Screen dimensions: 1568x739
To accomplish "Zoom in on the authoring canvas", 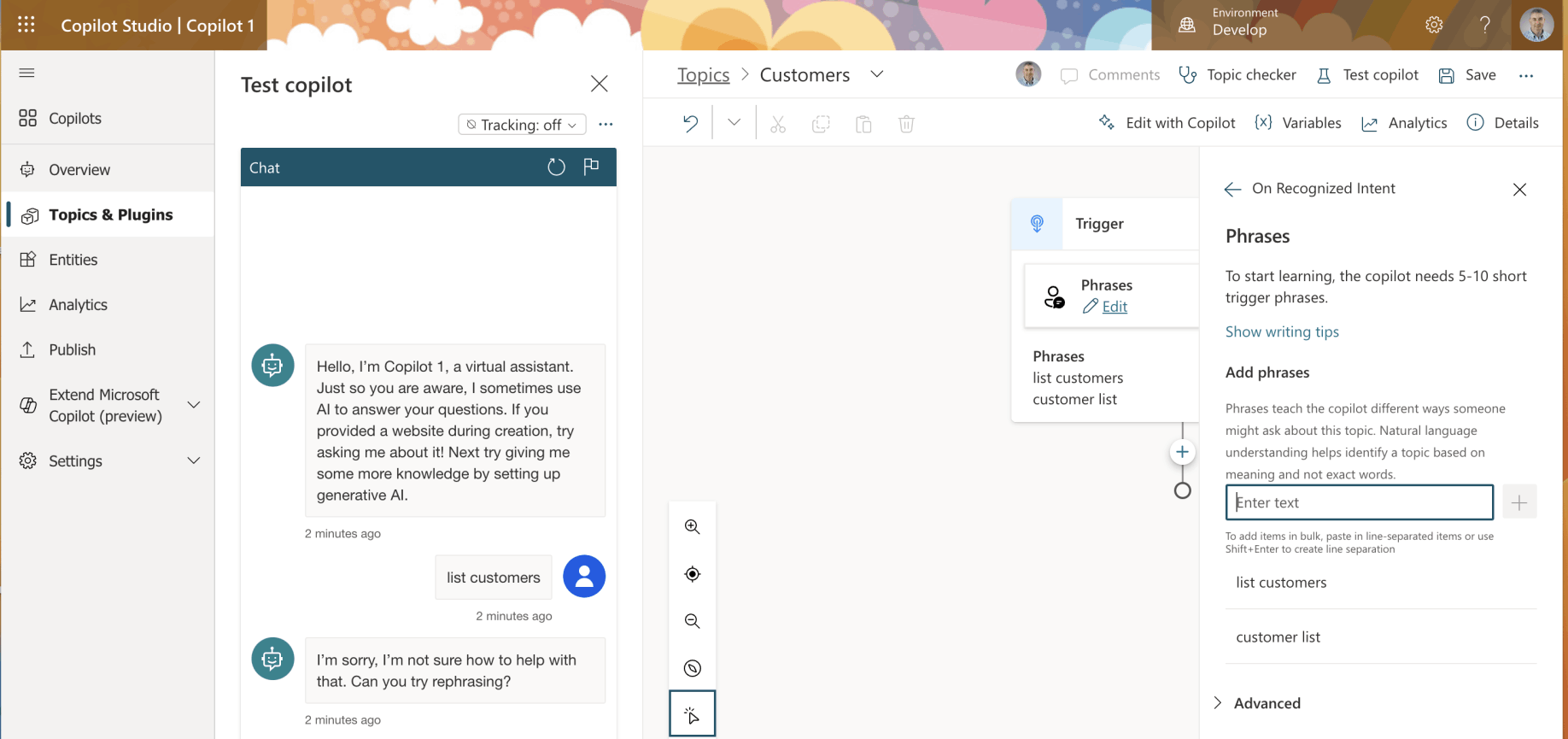I will tap(693, 527).
